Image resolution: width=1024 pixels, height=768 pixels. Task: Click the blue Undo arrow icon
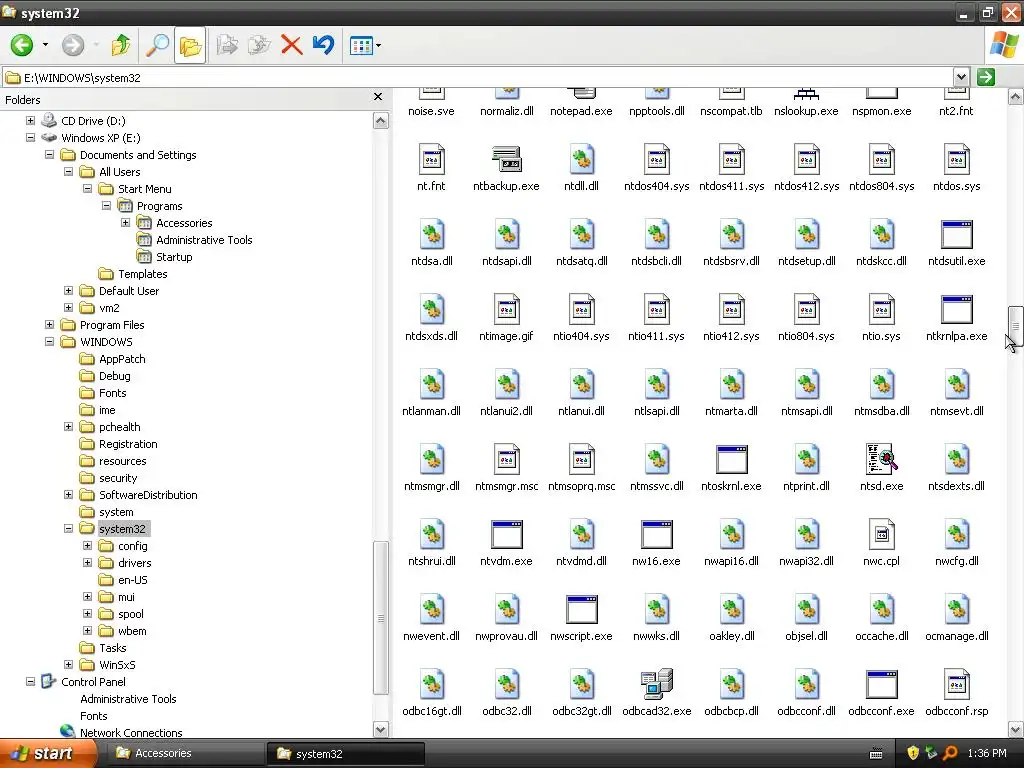(323, 45)
